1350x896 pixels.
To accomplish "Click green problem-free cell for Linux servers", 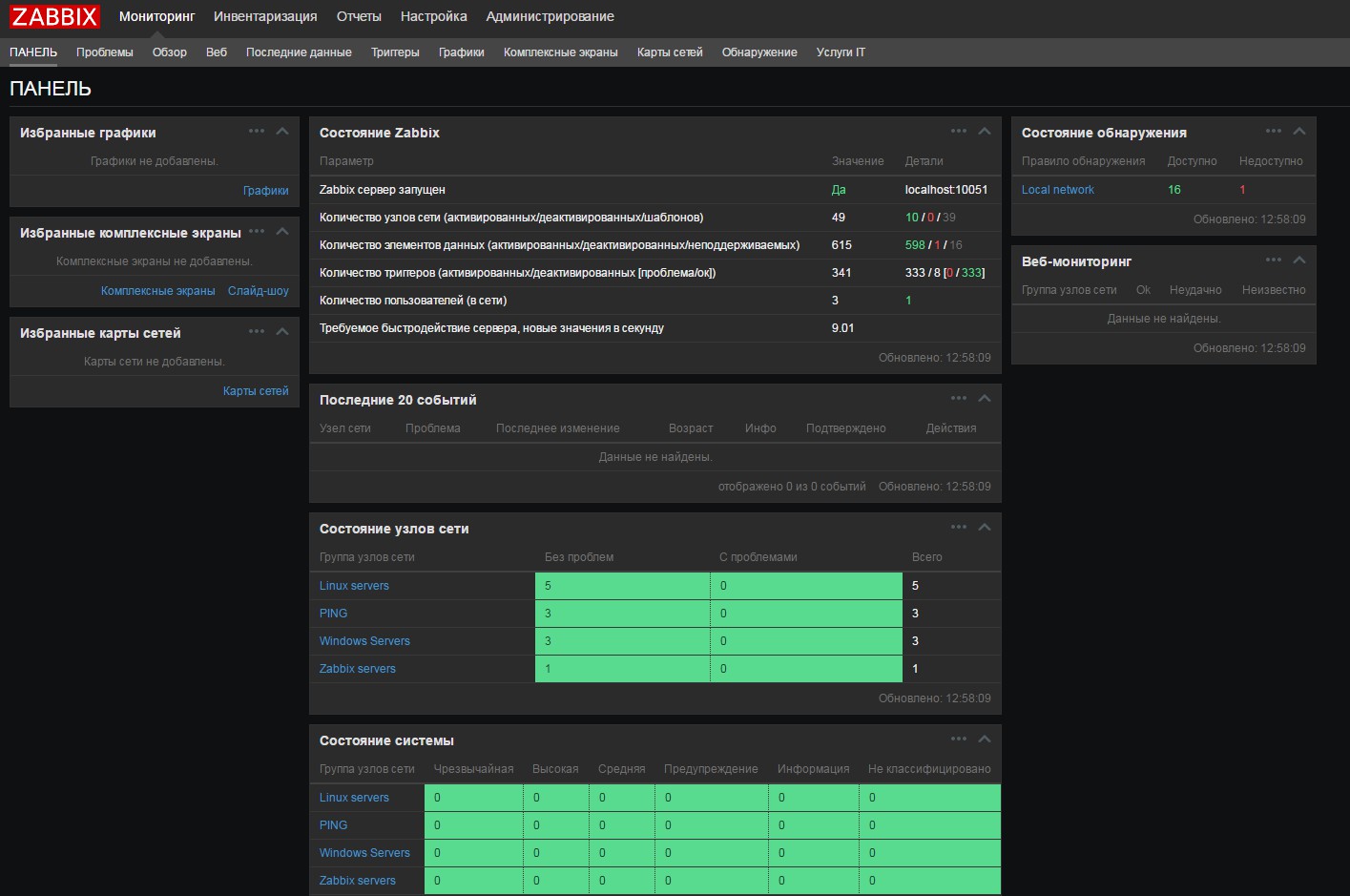I will (x=622, y=586).
